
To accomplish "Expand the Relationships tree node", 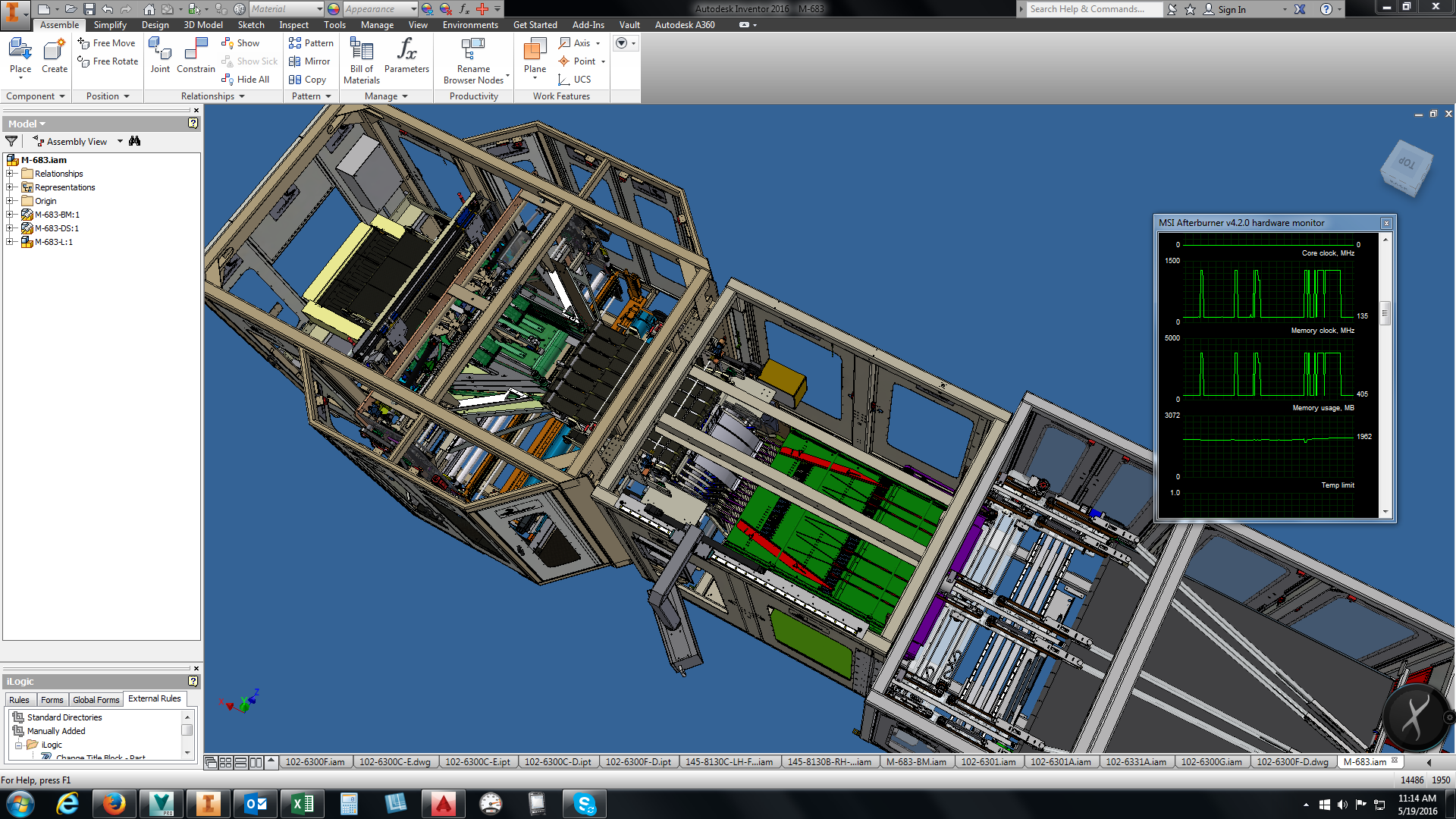I will click(10, 174).
